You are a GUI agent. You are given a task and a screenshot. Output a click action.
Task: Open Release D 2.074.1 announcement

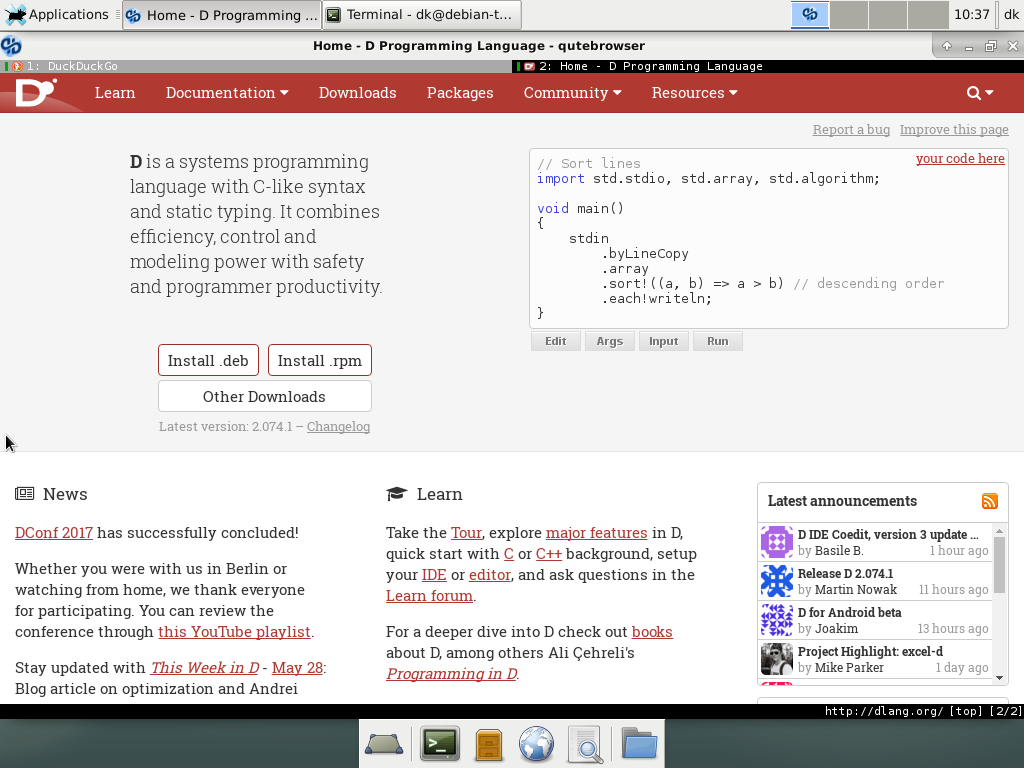click(845, 573)
